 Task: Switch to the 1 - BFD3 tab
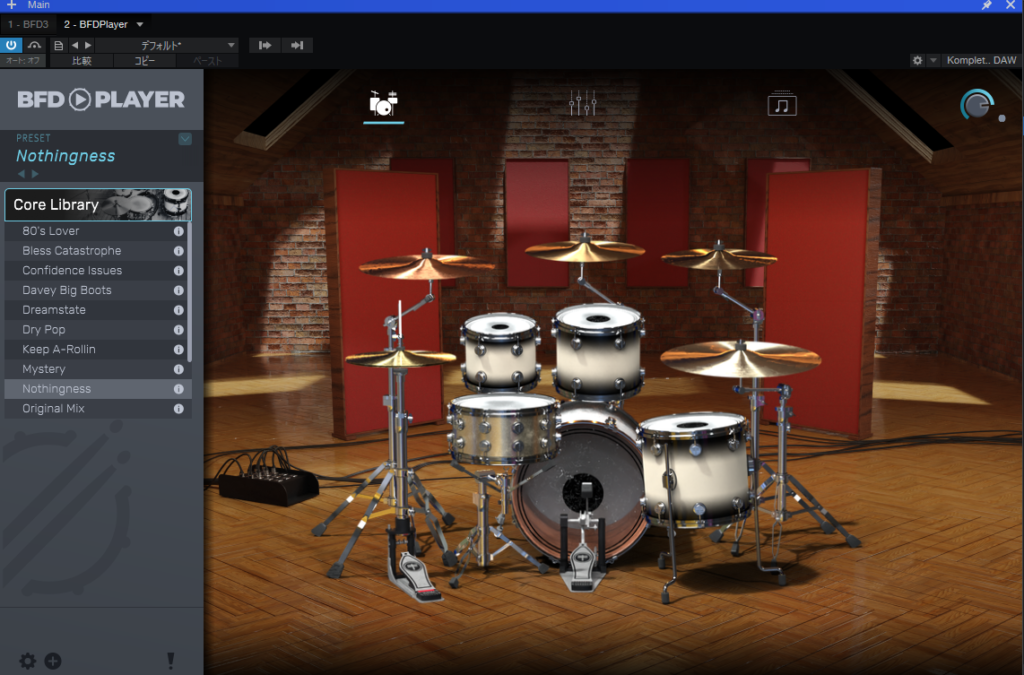coord(28,24)
